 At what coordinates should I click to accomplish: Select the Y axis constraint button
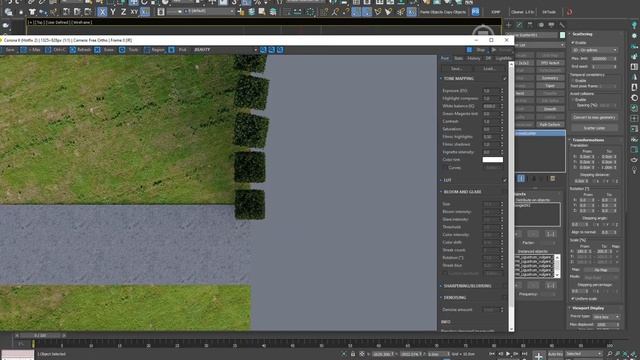coord(113,12)
